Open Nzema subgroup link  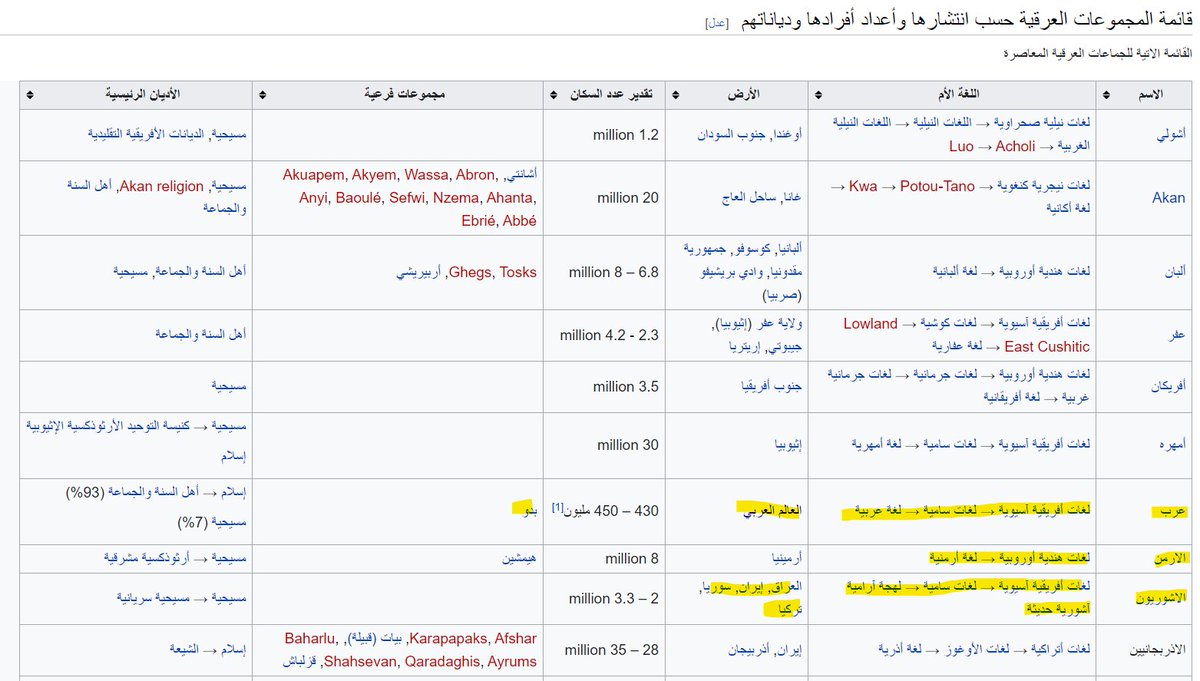[x=455, y=198]
